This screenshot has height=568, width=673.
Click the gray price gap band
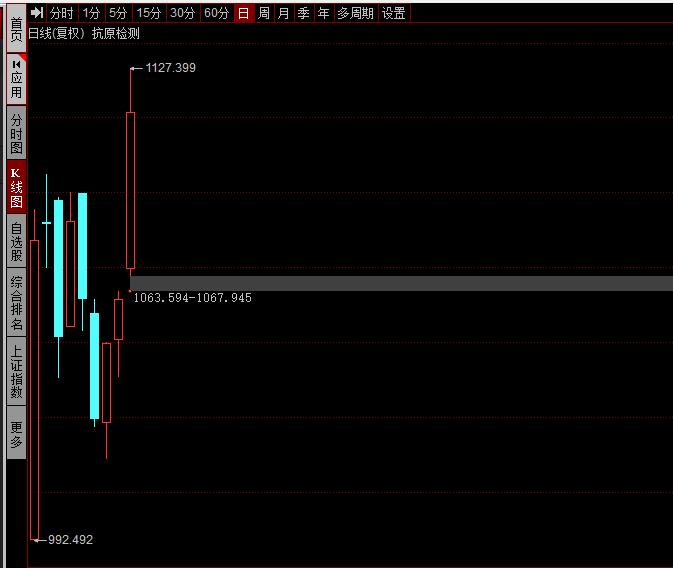[x=401, y=283]
